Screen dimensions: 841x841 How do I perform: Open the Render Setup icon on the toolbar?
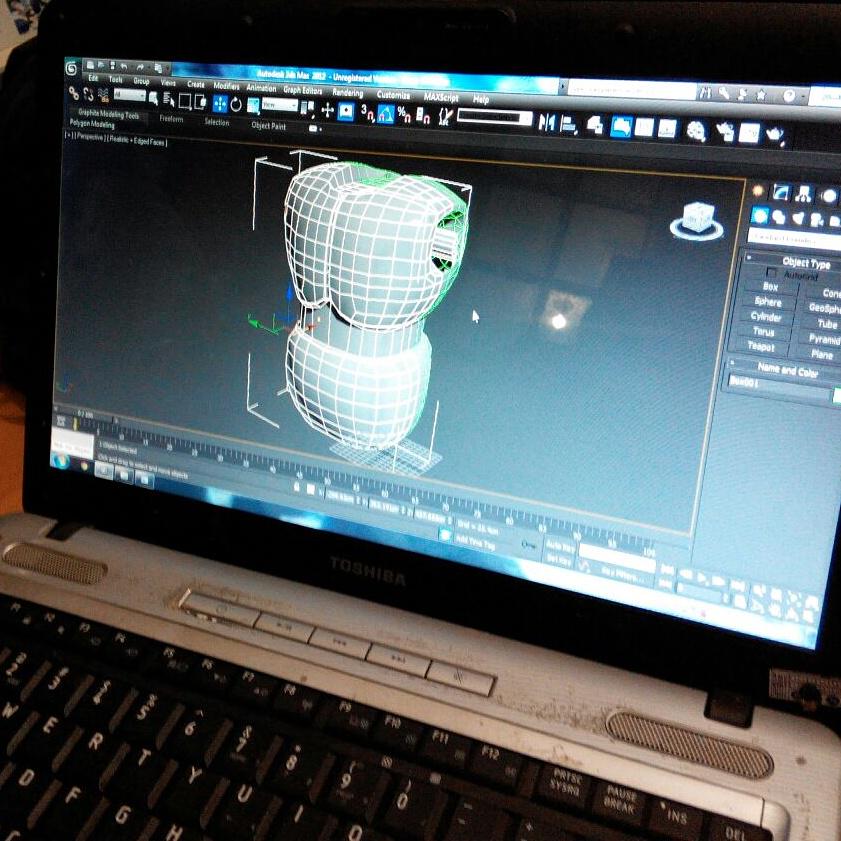724,127
